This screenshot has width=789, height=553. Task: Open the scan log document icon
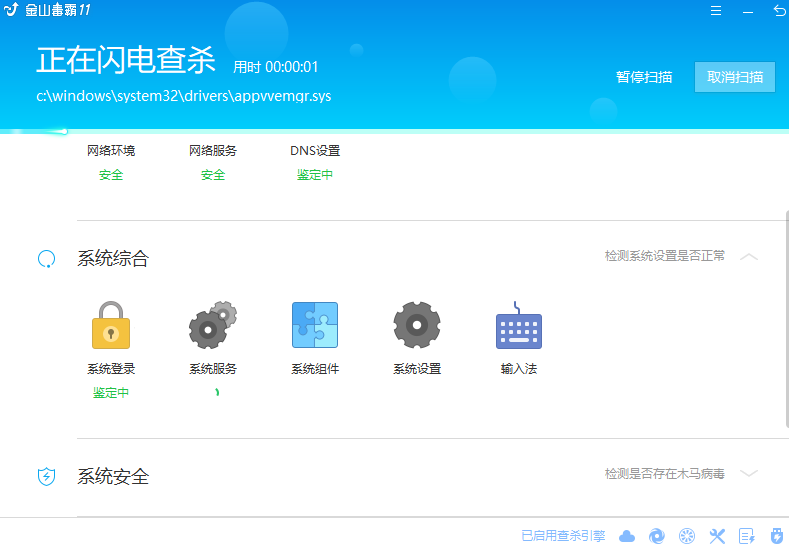746,536
